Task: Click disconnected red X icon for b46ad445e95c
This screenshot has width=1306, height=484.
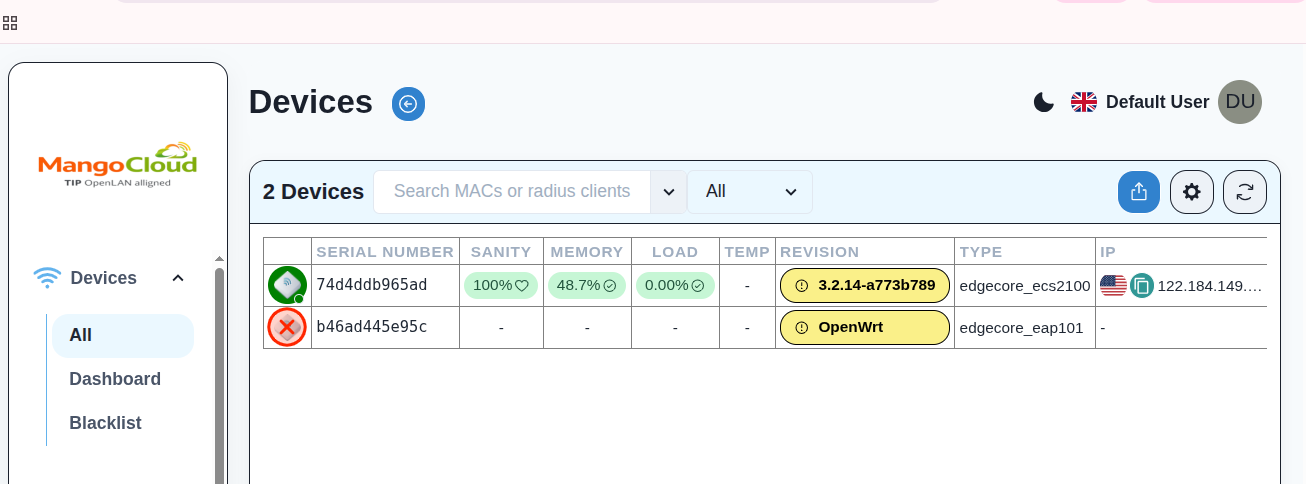Action: (287, 327)
